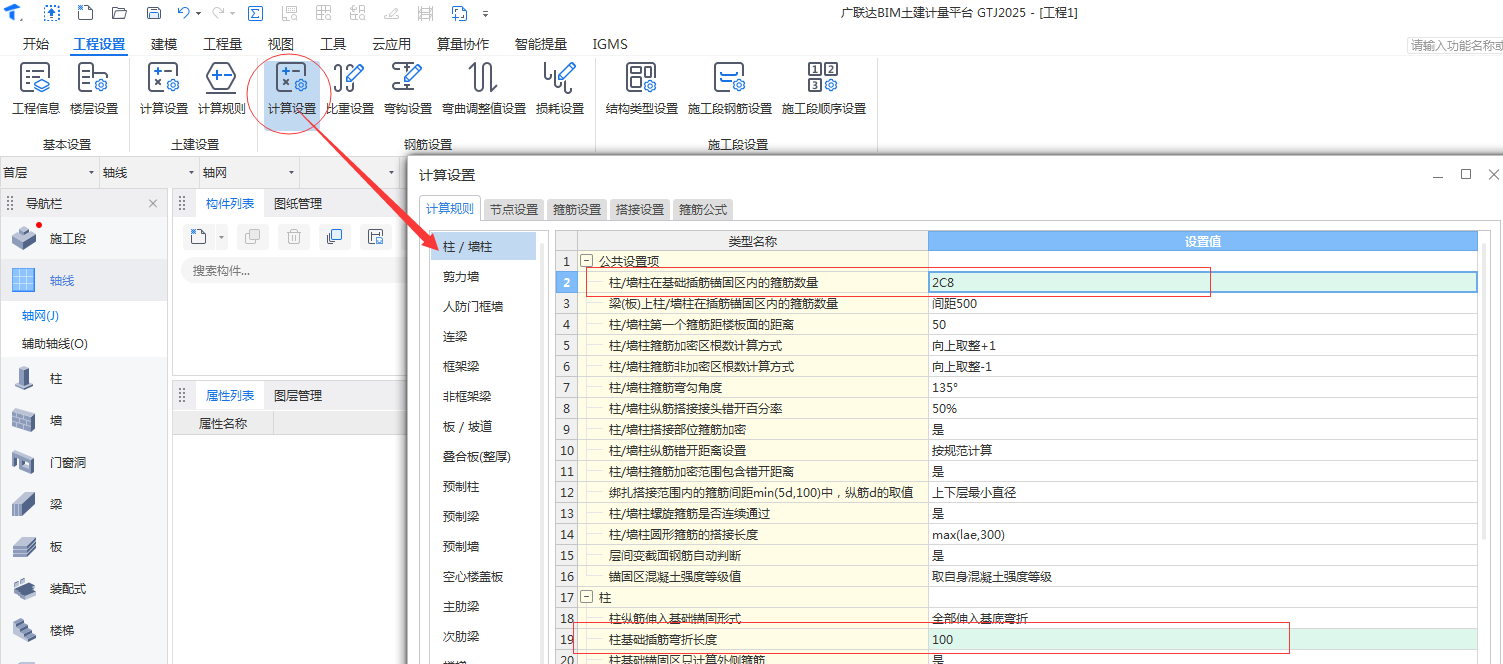Open 楼层设置 floor settings icon
The height and width of the screenshot is (664, 1503).
pyautogui.click(x=94, y=88)
